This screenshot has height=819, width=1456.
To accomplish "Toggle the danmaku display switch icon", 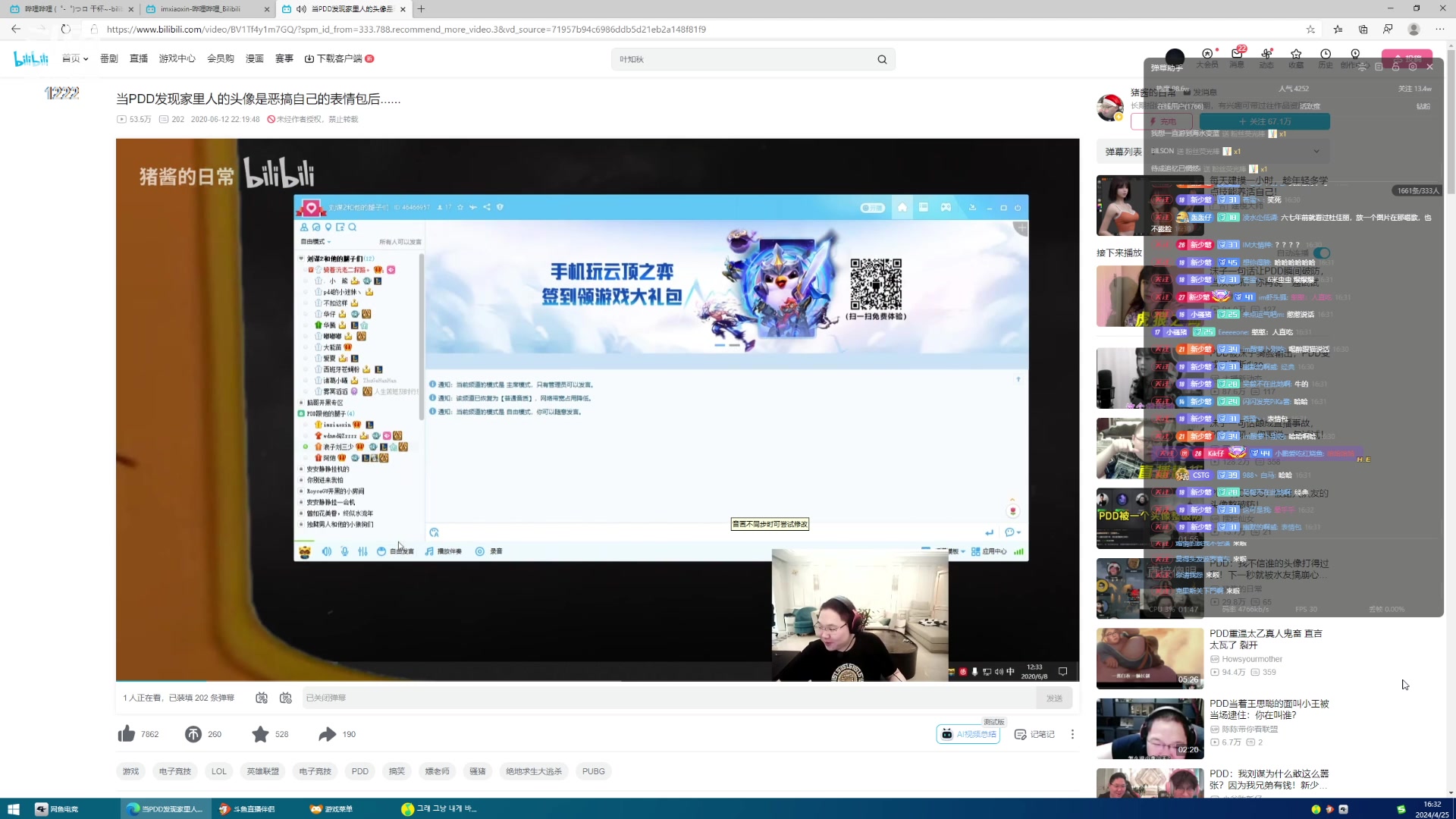I will click(262, 698).
